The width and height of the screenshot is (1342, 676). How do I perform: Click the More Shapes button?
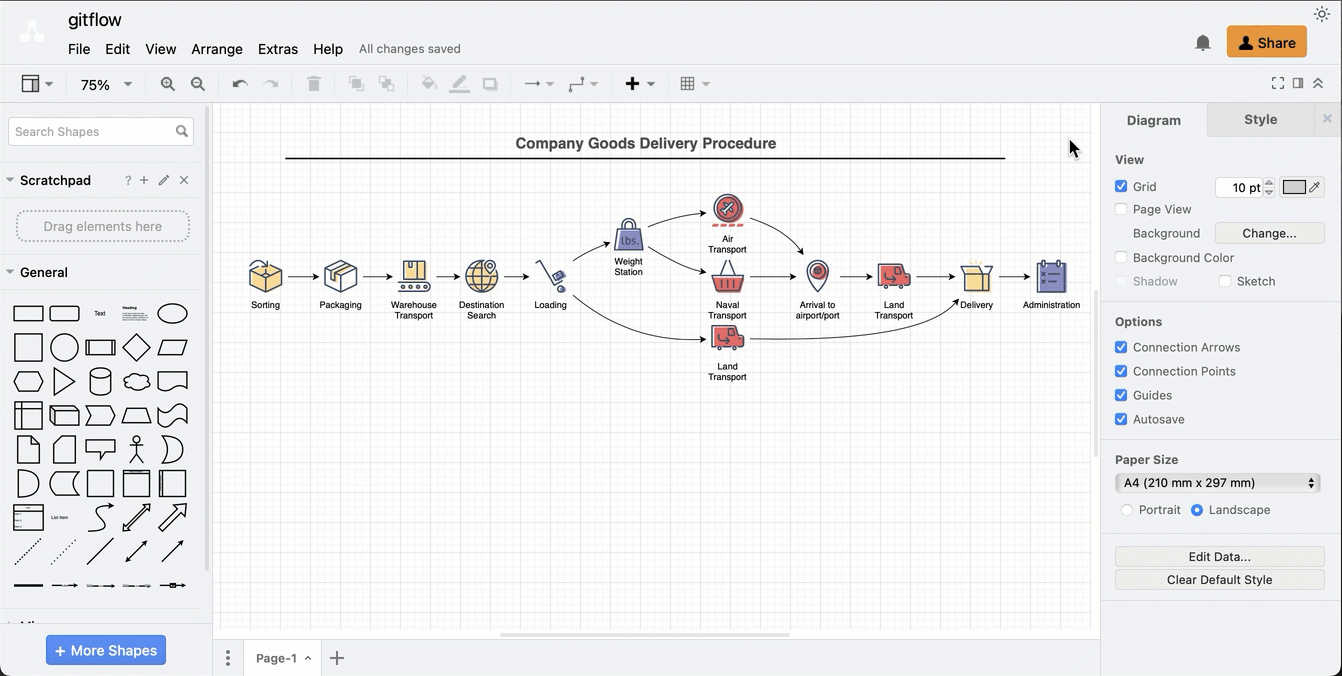tap(106, 651)
